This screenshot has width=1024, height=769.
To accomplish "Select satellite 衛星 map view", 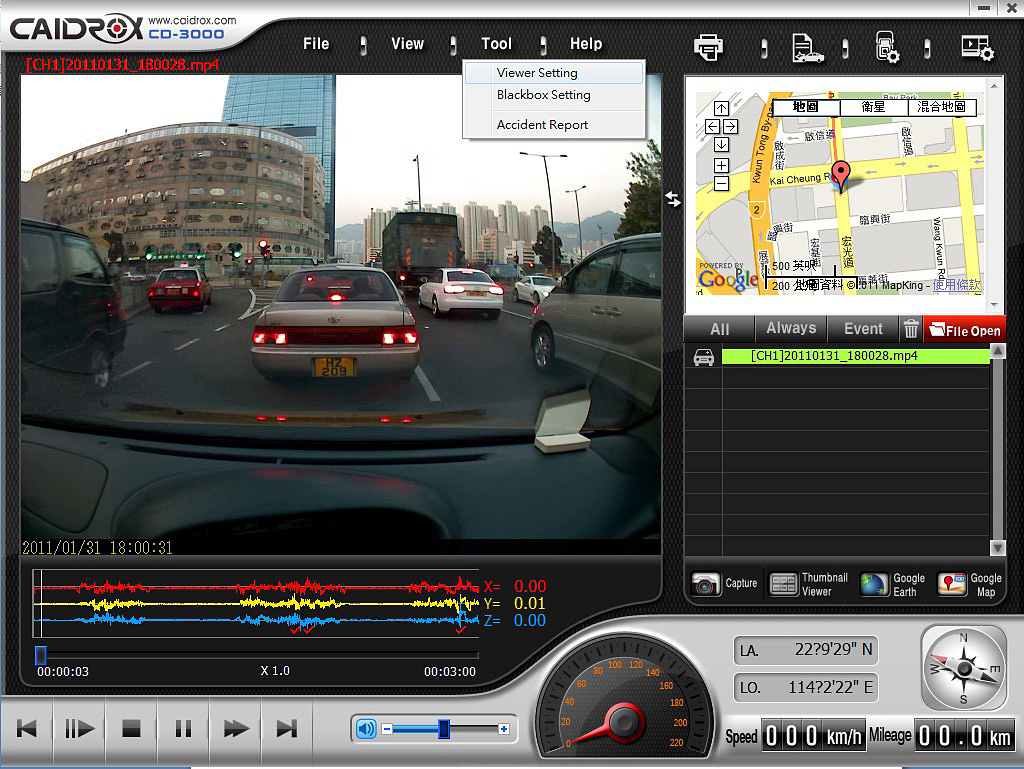I will (874, 107).
